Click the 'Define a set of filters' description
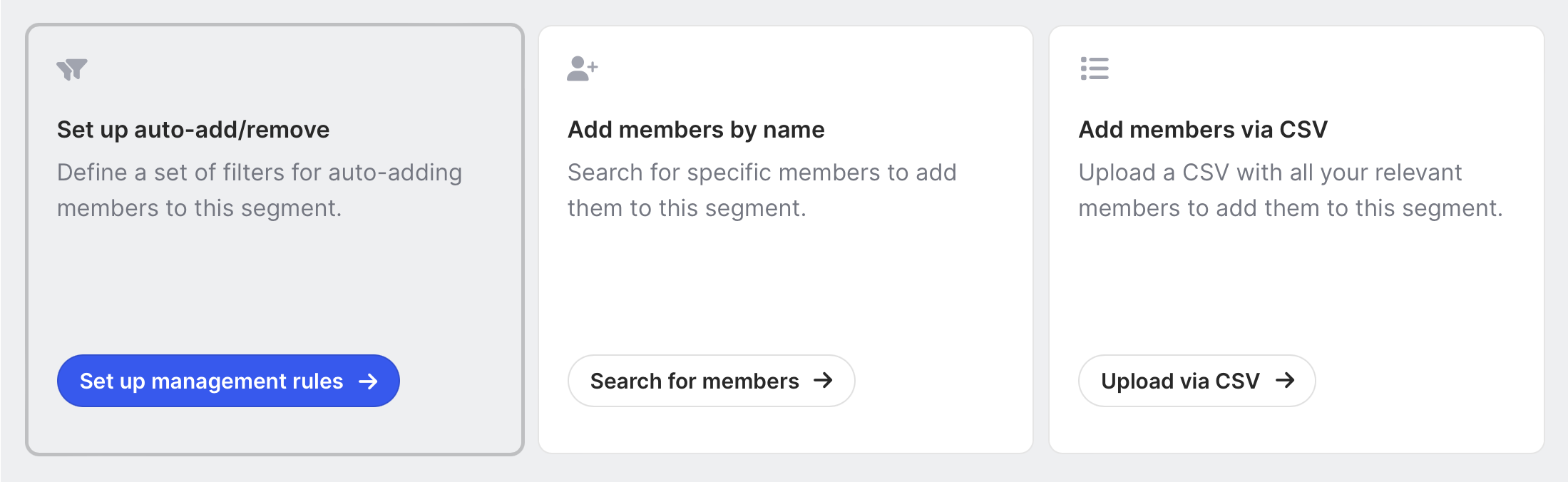The height and width of the screenshot is (482, 1568). tap(260, 190)
